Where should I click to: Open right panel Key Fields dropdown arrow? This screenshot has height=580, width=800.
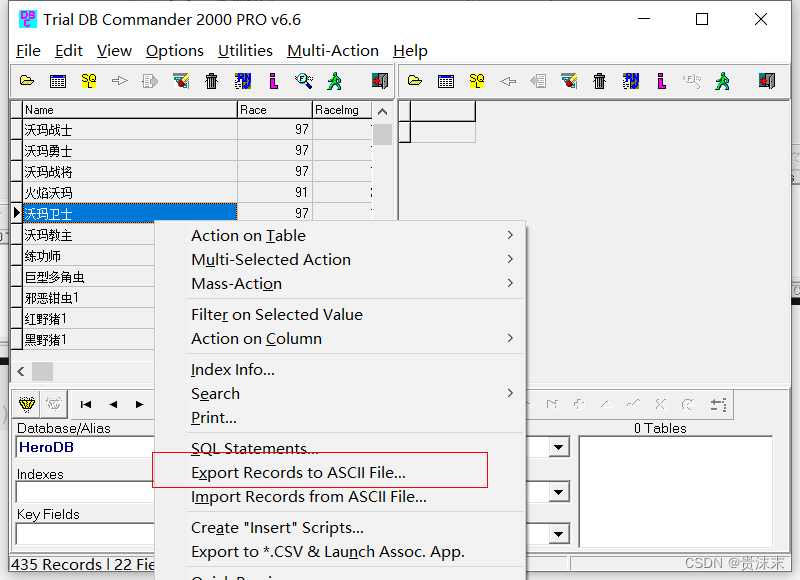559,534
